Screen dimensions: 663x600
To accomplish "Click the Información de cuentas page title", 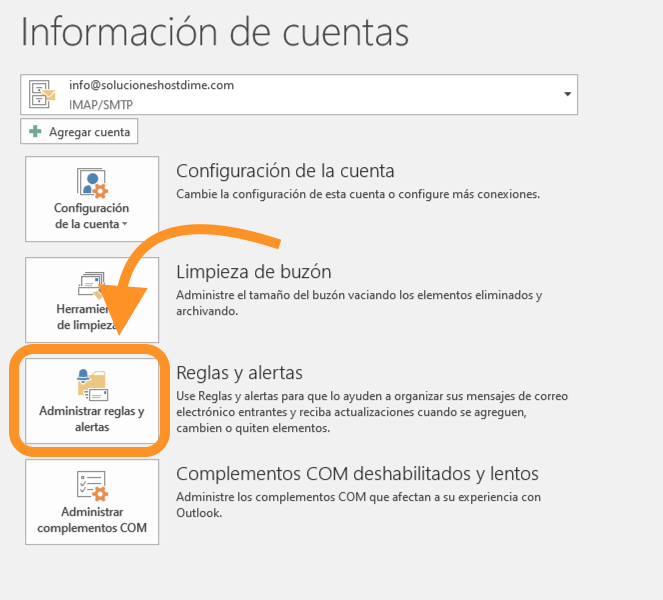I will click(x=214, y=32).
